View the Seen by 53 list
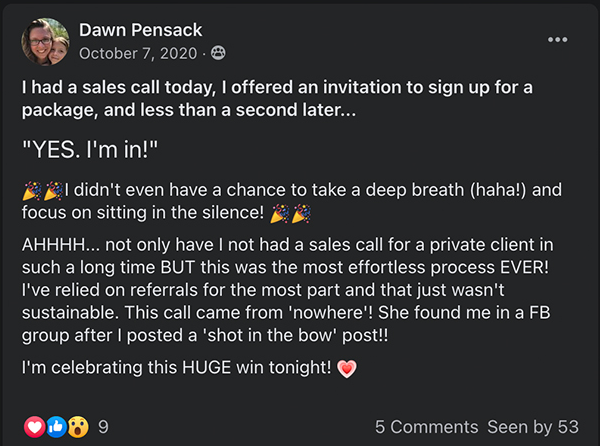 (x=533, y=426)
